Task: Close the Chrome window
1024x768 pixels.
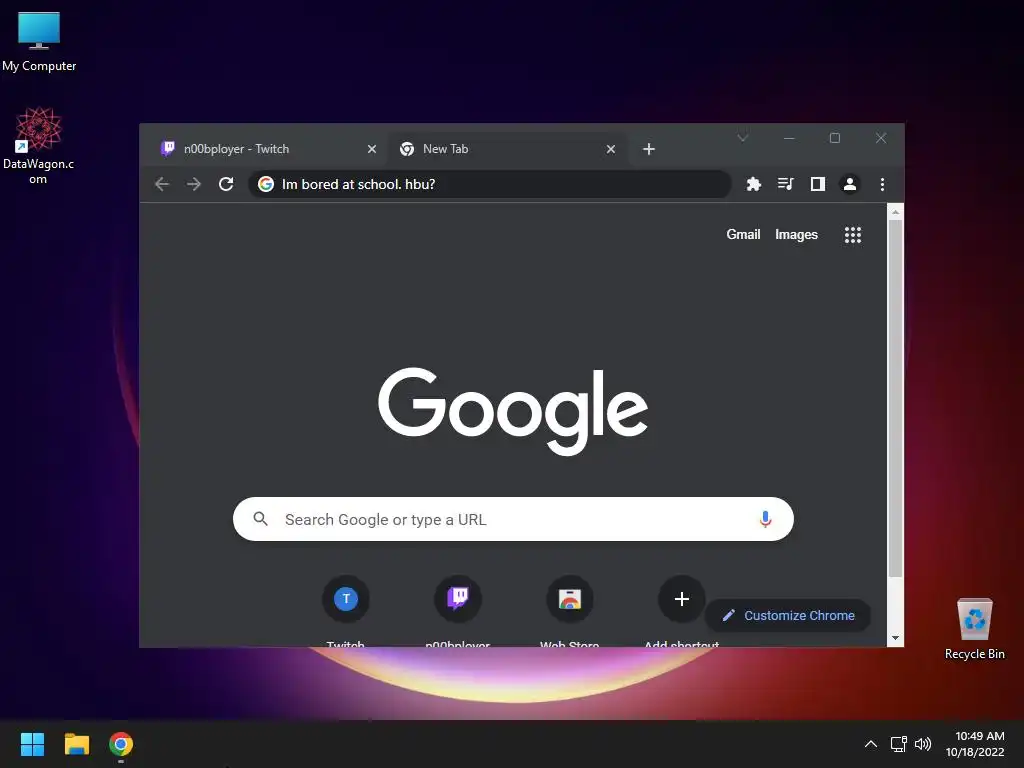Action: (x=881, y=138)
